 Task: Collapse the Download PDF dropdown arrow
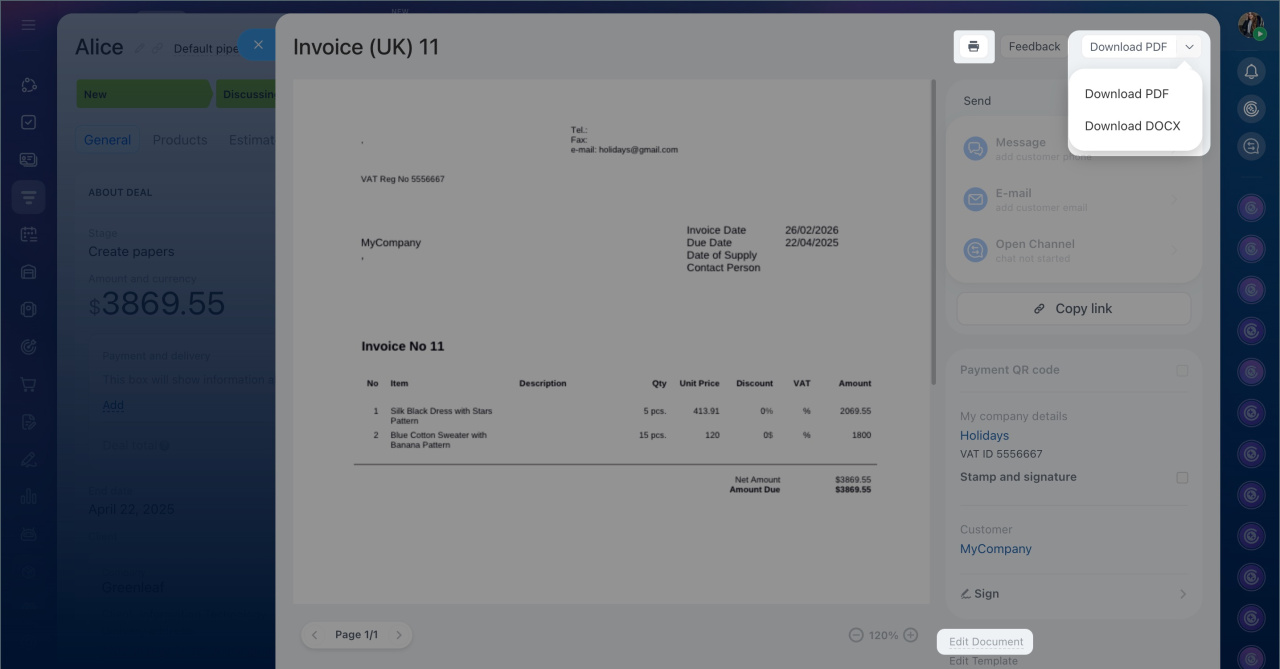click(1189, 47)
